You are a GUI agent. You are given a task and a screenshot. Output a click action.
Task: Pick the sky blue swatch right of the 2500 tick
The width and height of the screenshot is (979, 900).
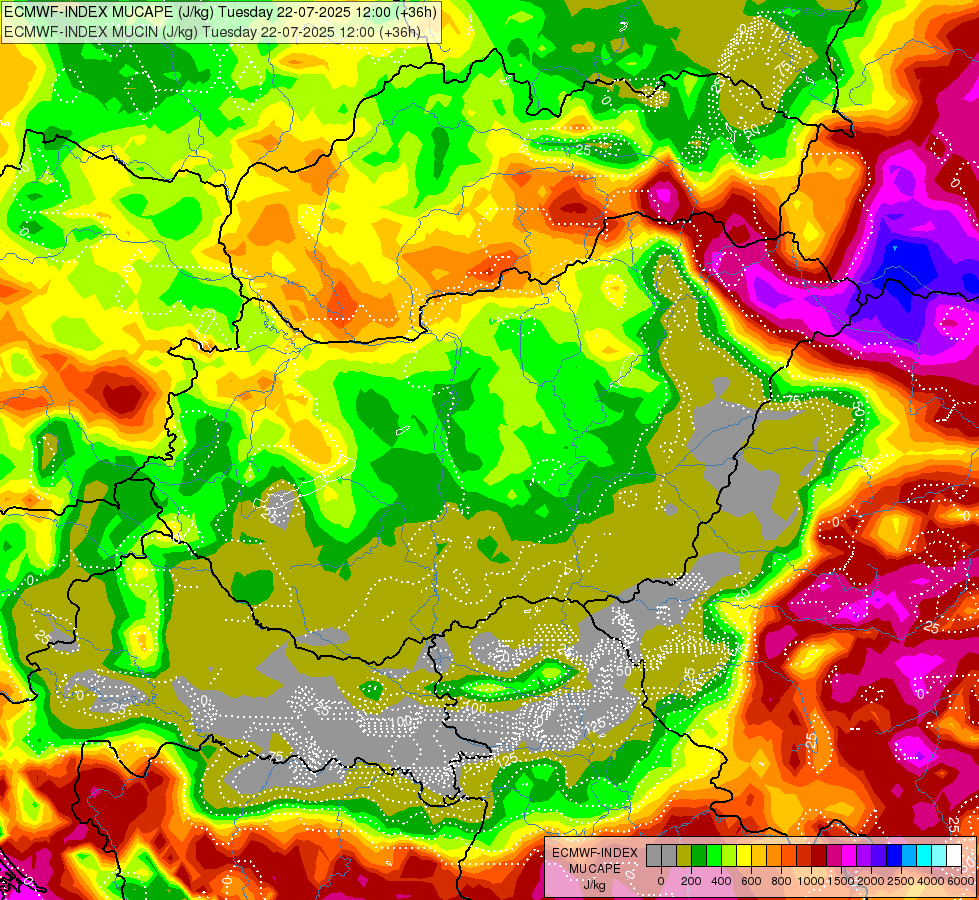pos(910,856)
